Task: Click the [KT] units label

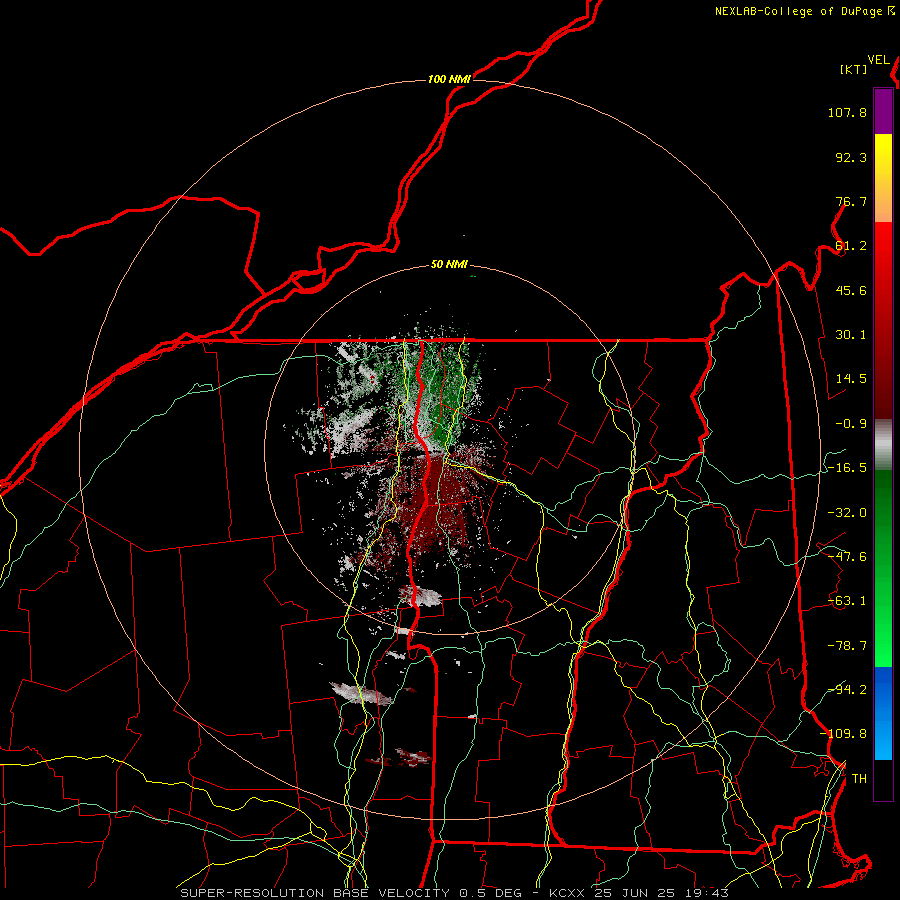Action: (854, 69)
